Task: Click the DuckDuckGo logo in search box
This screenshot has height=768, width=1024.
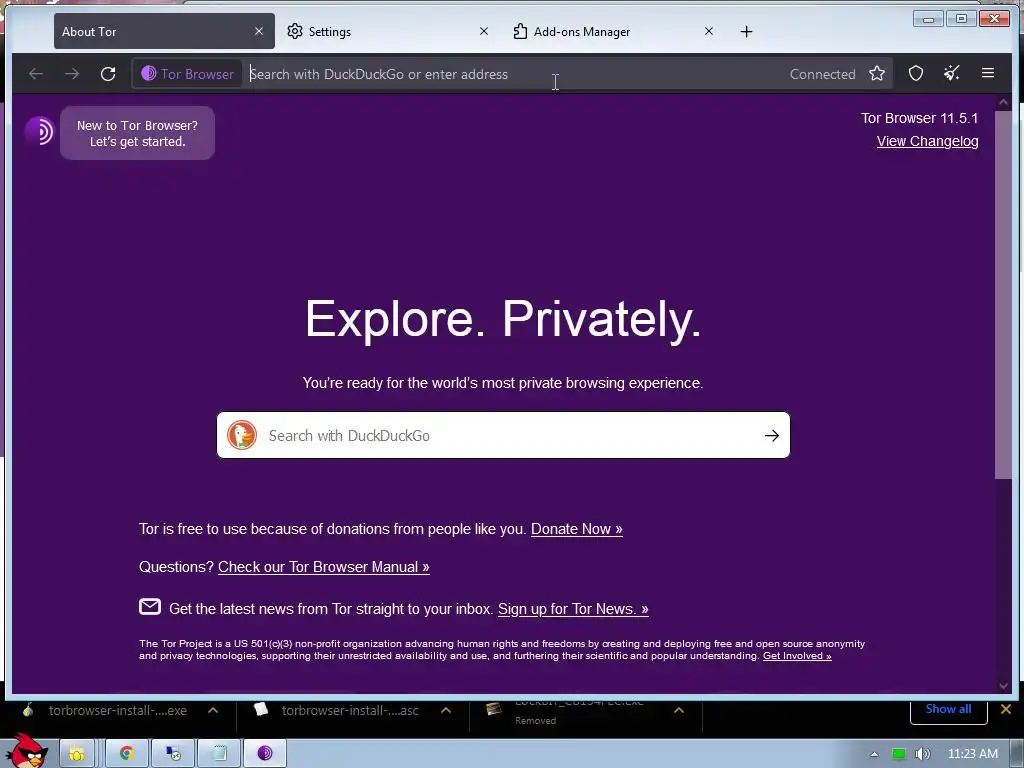Action: (x=242, y=435)
